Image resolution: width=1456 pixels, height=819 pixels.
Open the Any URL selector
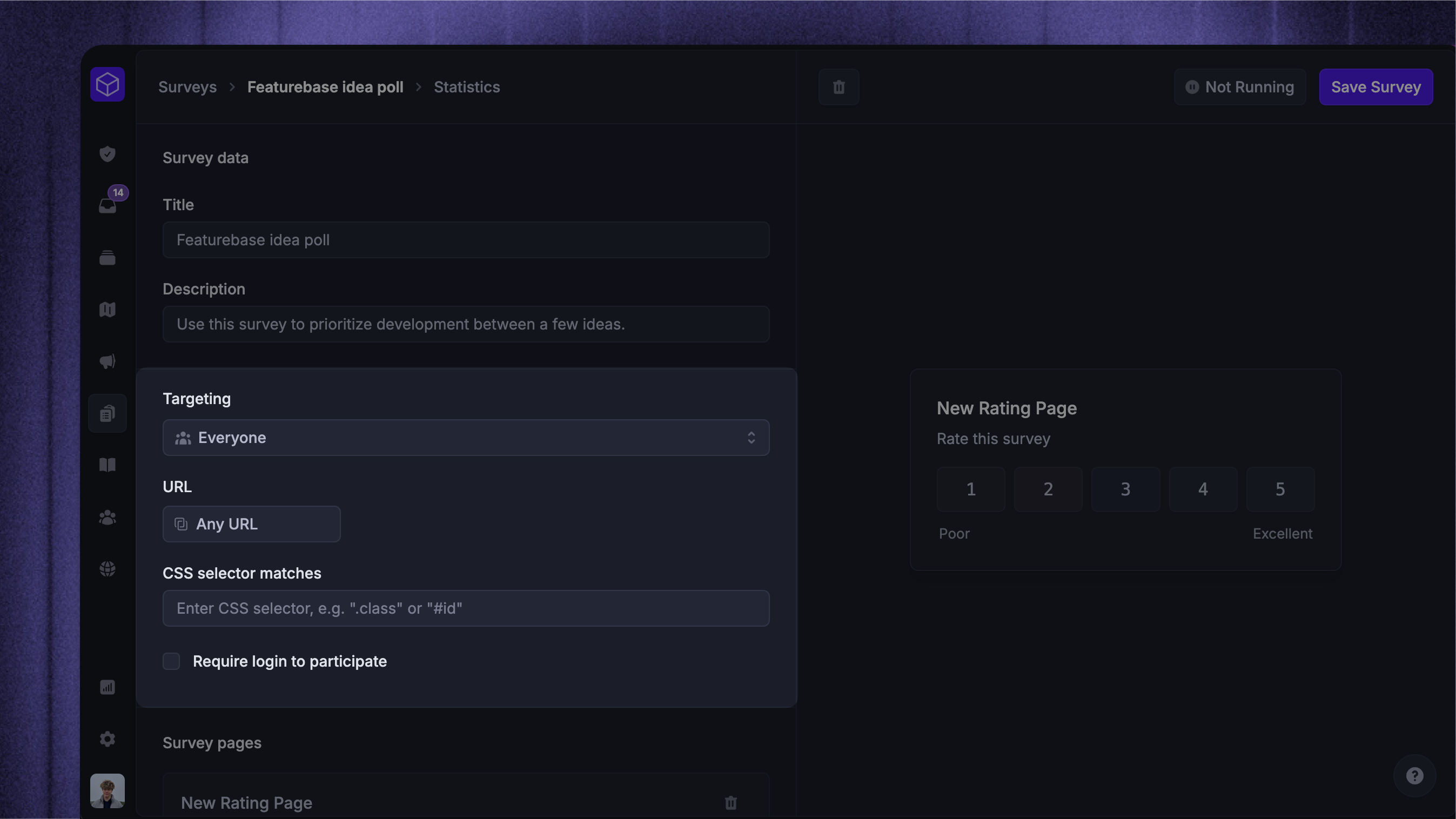[252, 524]
